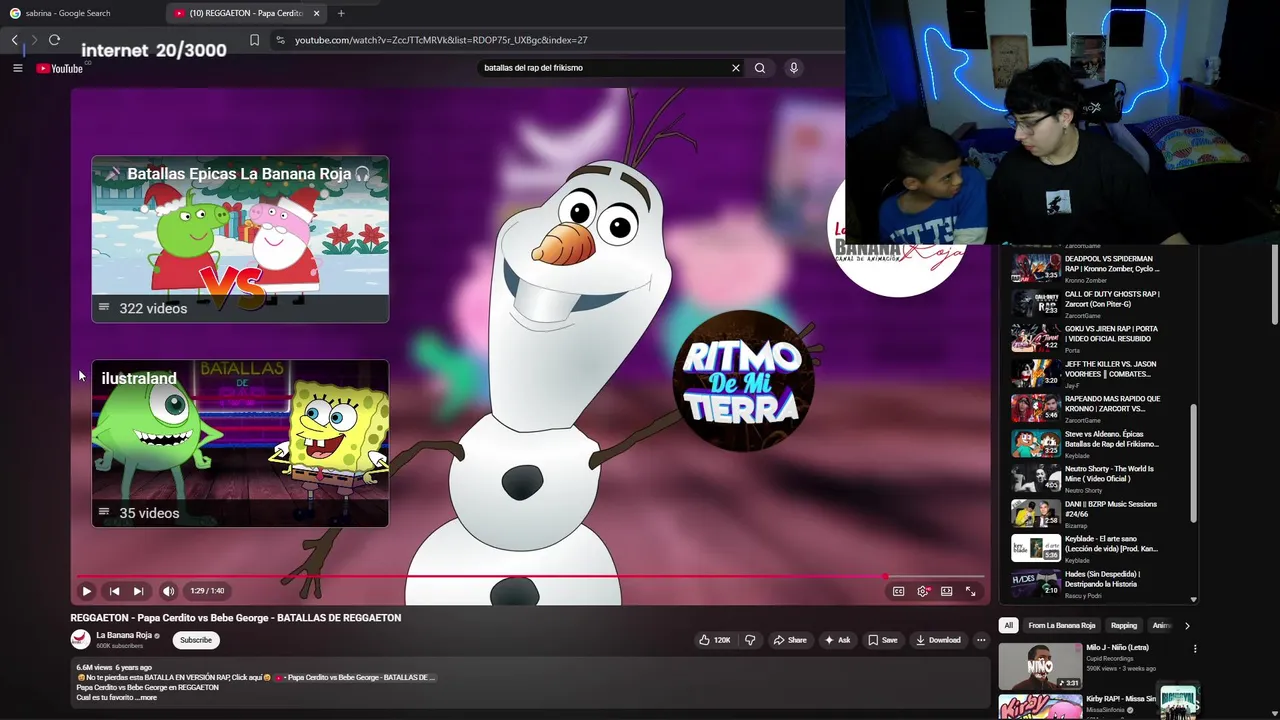Switch player to theater mode

[x=946, y=591]
